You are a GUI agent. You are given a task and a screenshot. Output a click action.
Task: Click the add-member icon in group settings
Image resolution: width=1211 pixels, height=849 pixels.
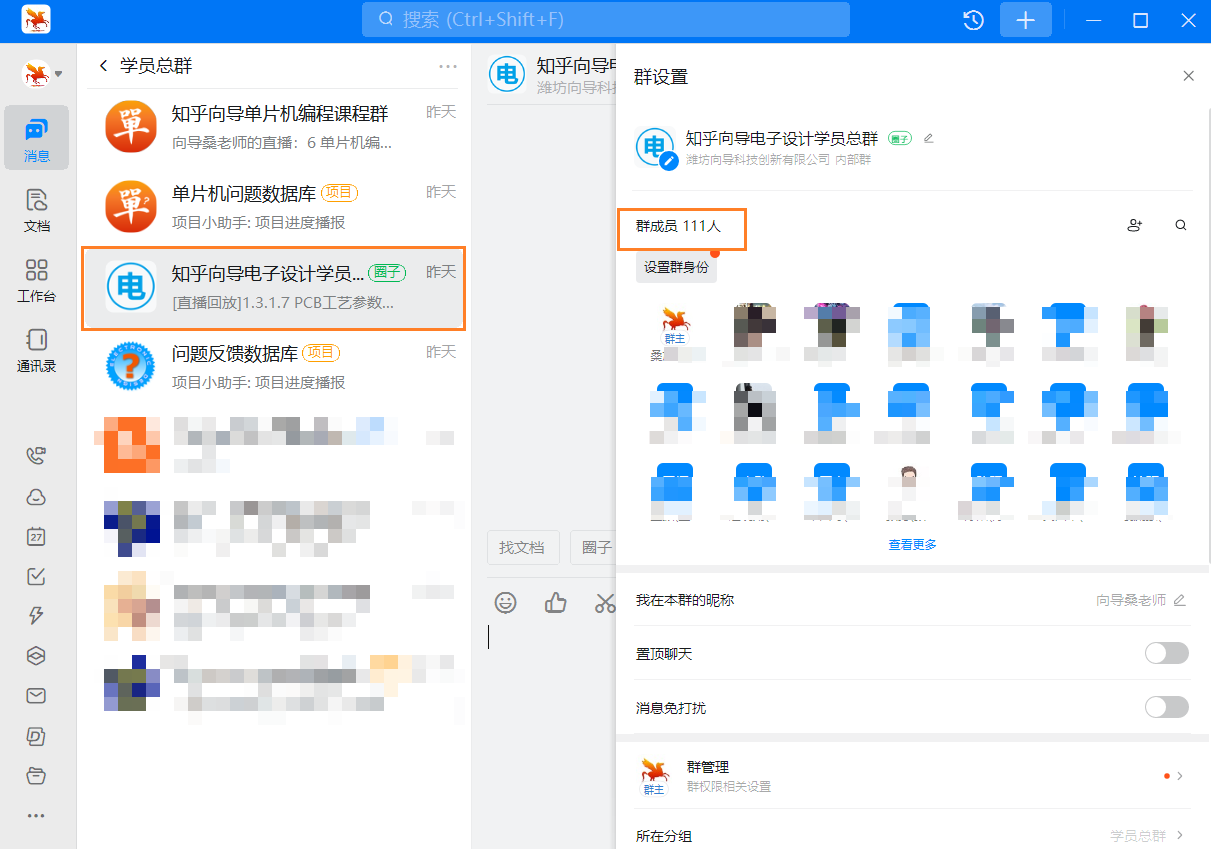tap(1135, 225)
